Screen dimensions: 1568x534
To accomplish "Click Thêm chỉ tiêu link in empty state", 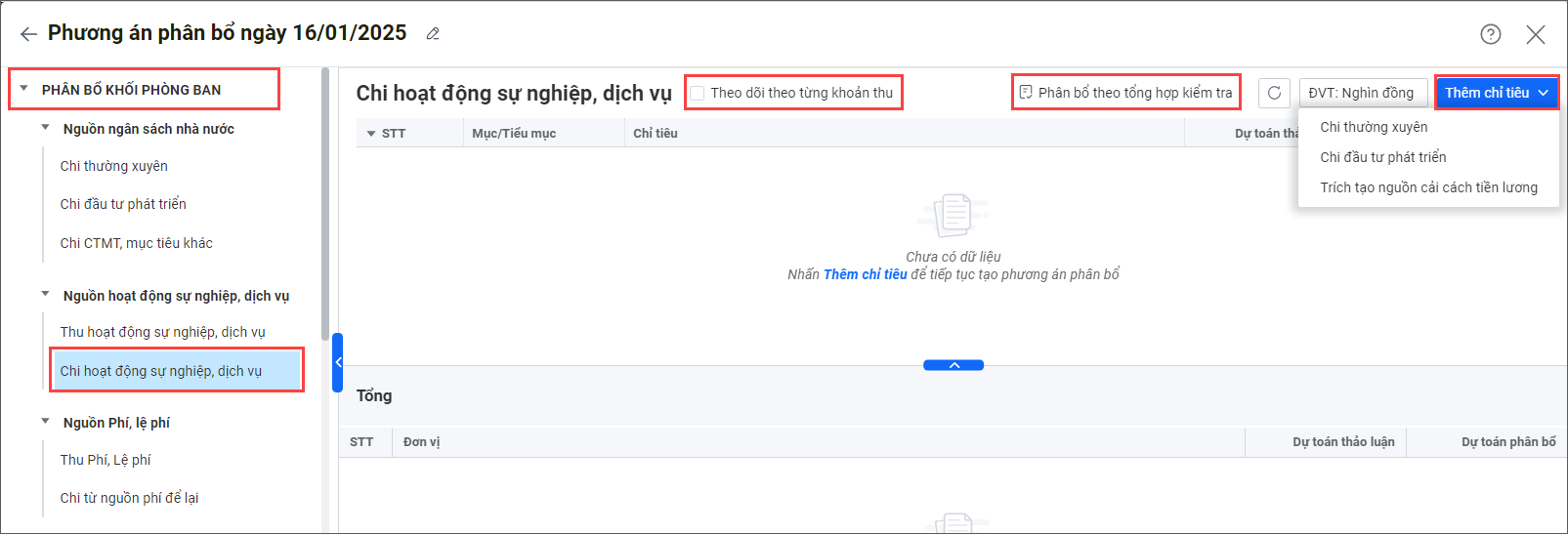I will coord(865,274).
